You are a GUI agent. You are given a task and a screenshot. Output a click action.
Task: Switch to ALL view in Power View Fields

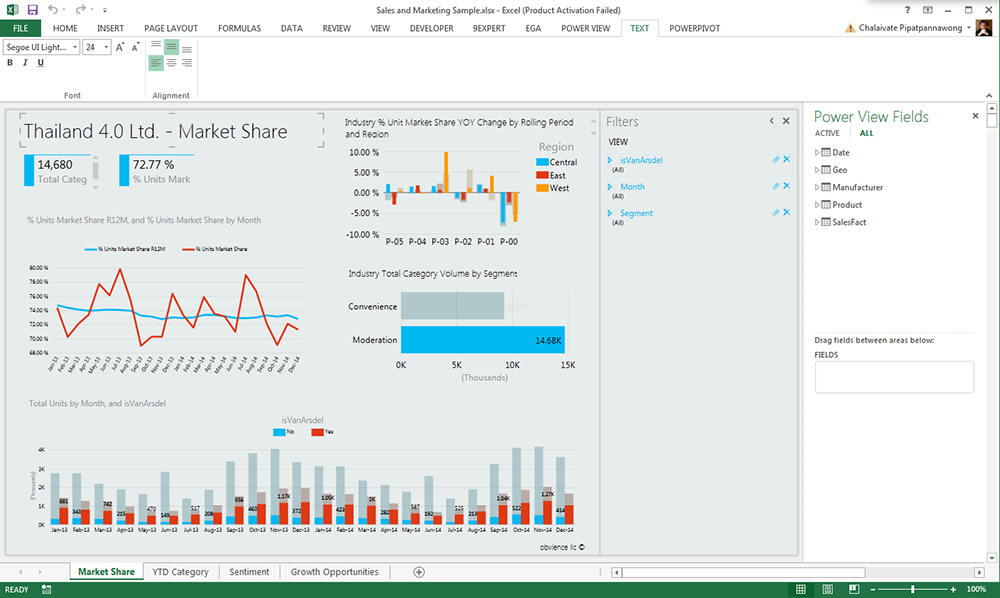866,132
